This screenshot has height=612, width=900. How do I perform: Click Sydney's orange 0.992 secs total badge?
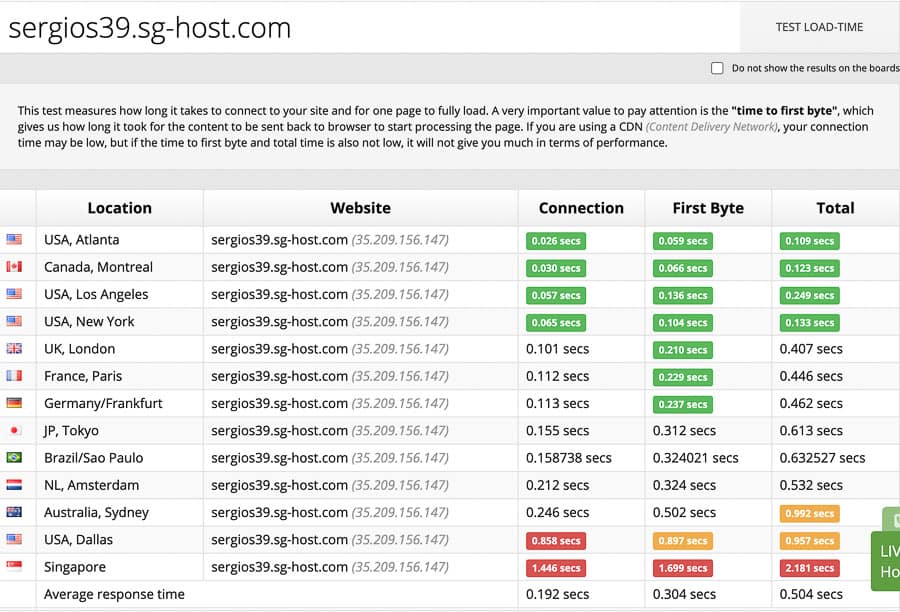pyautogui.click(x=809, y=513)
